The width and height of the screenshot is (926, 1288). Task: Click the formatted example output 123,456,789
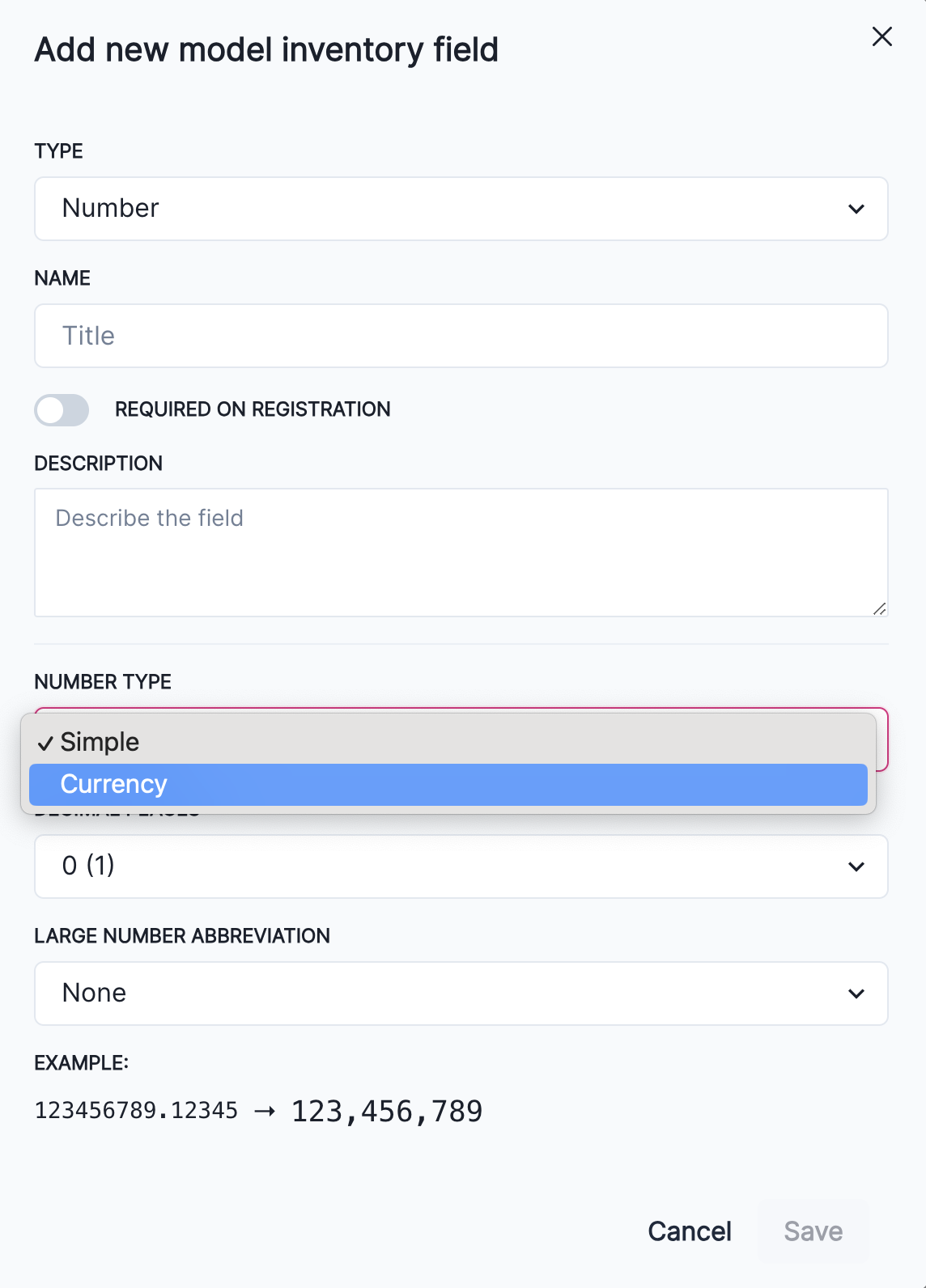387,1112
